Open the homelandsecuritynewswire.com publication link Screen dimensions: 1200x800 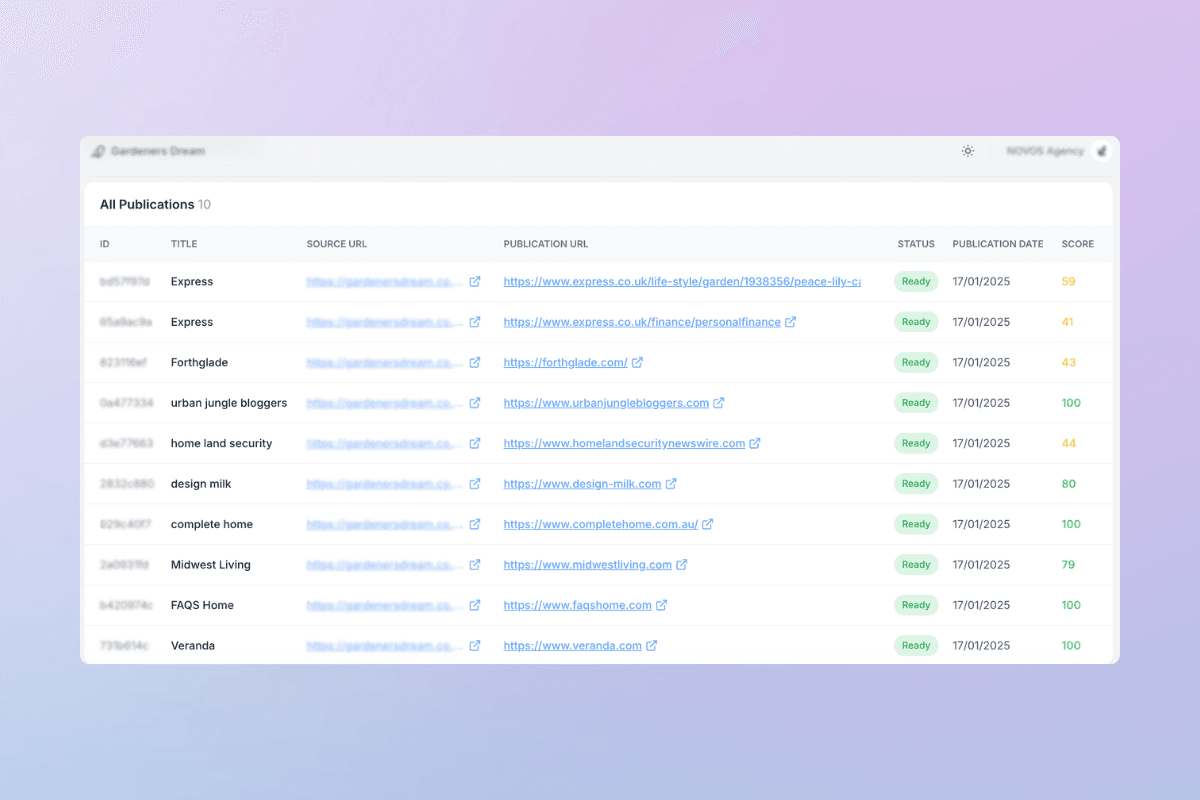click(624, 443)
